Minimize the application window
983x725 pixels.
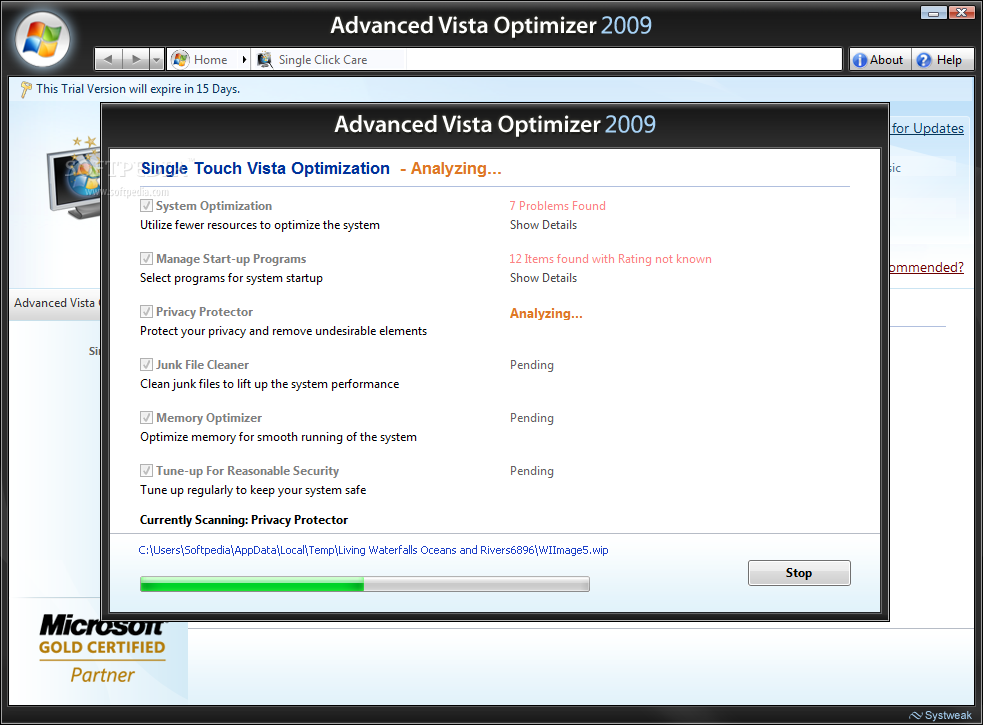[933, 13]
